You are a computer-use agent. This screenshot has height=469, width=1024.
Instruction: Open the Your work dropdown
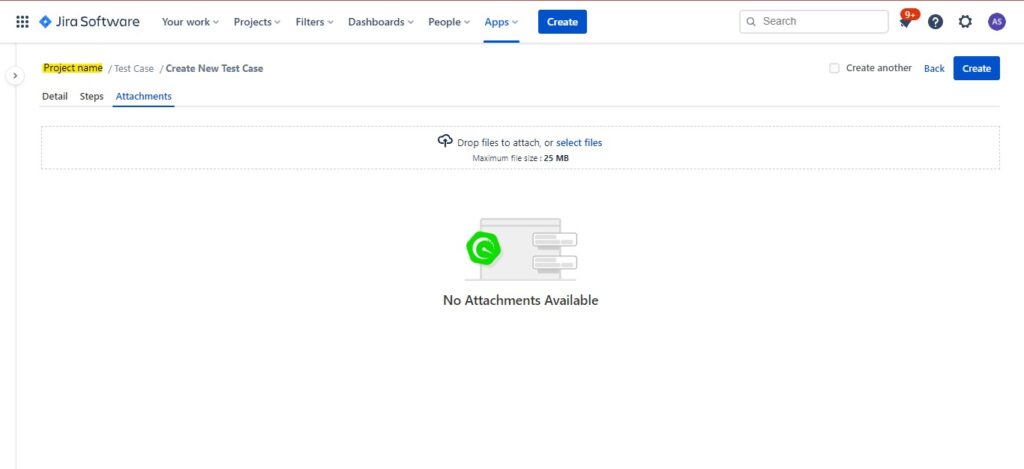click(190, 22)
